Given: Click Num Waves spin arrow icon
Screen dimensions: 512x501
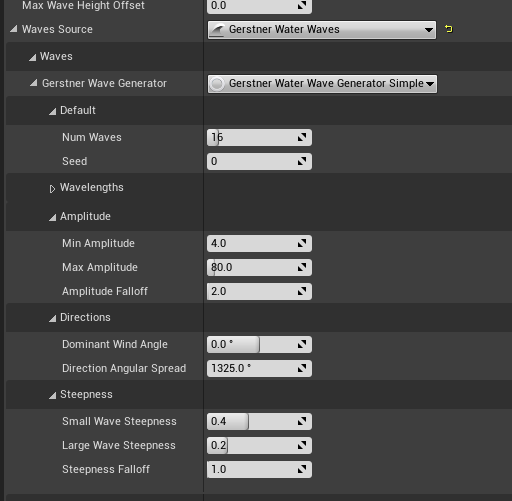Looking at the screenshot, I should tap(302, 137).
